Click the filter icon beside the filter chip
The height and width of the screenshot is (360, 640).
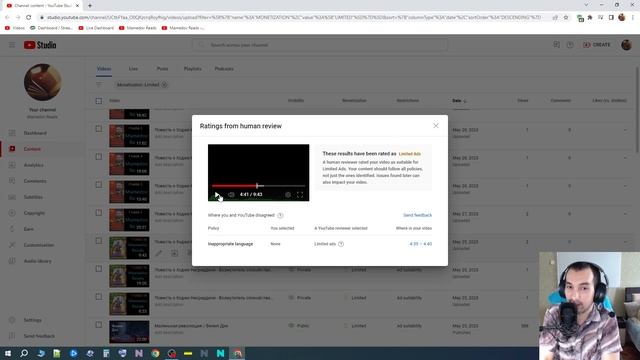[x=99, y=84]
